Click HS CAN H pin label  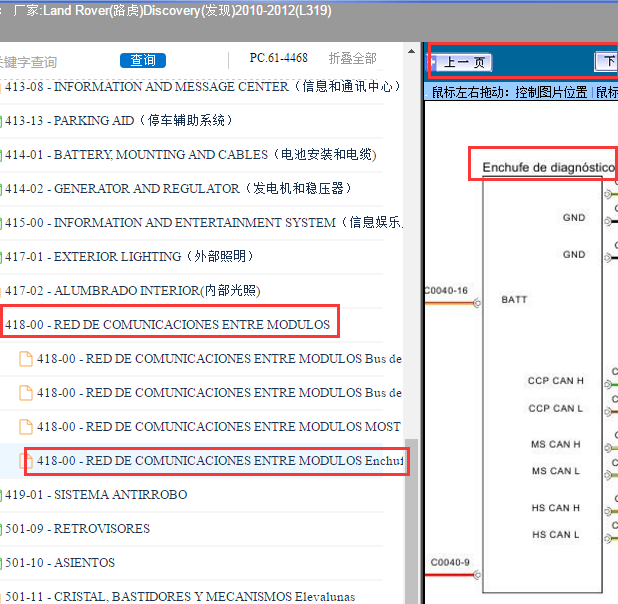point(556,508)
